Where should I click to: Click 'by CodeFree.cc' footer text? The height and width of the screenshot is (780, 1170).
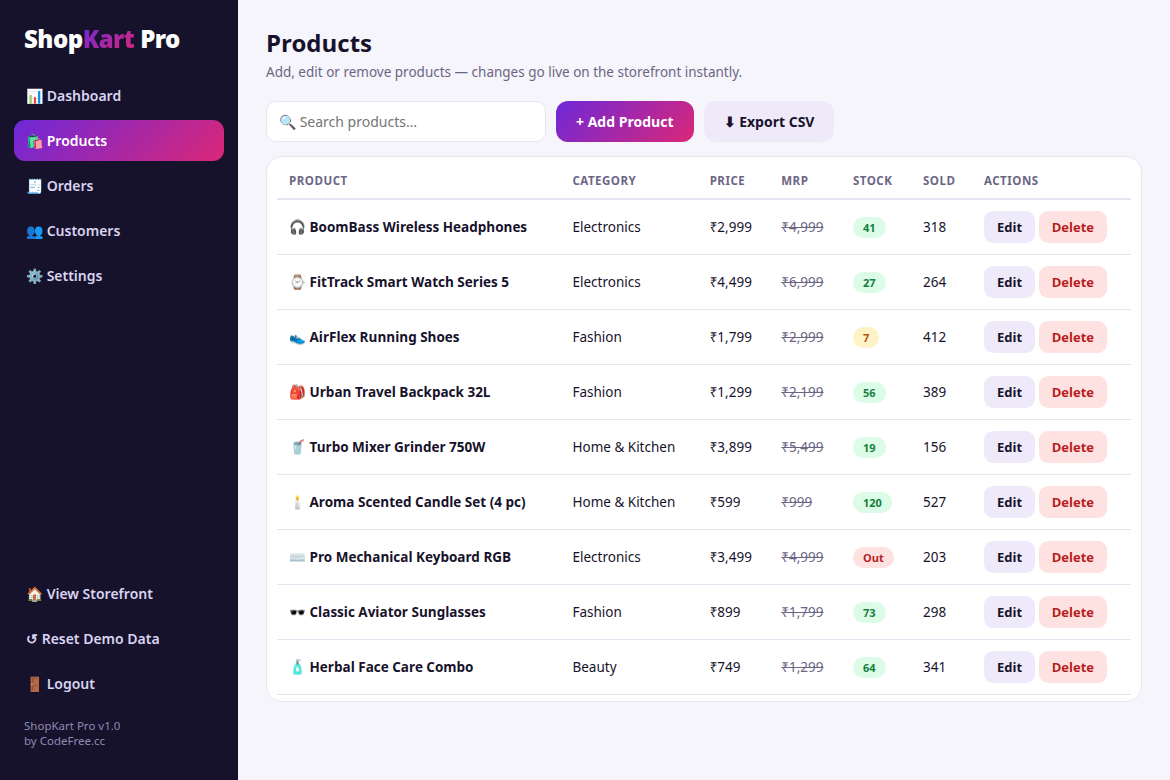coord(64,741)
